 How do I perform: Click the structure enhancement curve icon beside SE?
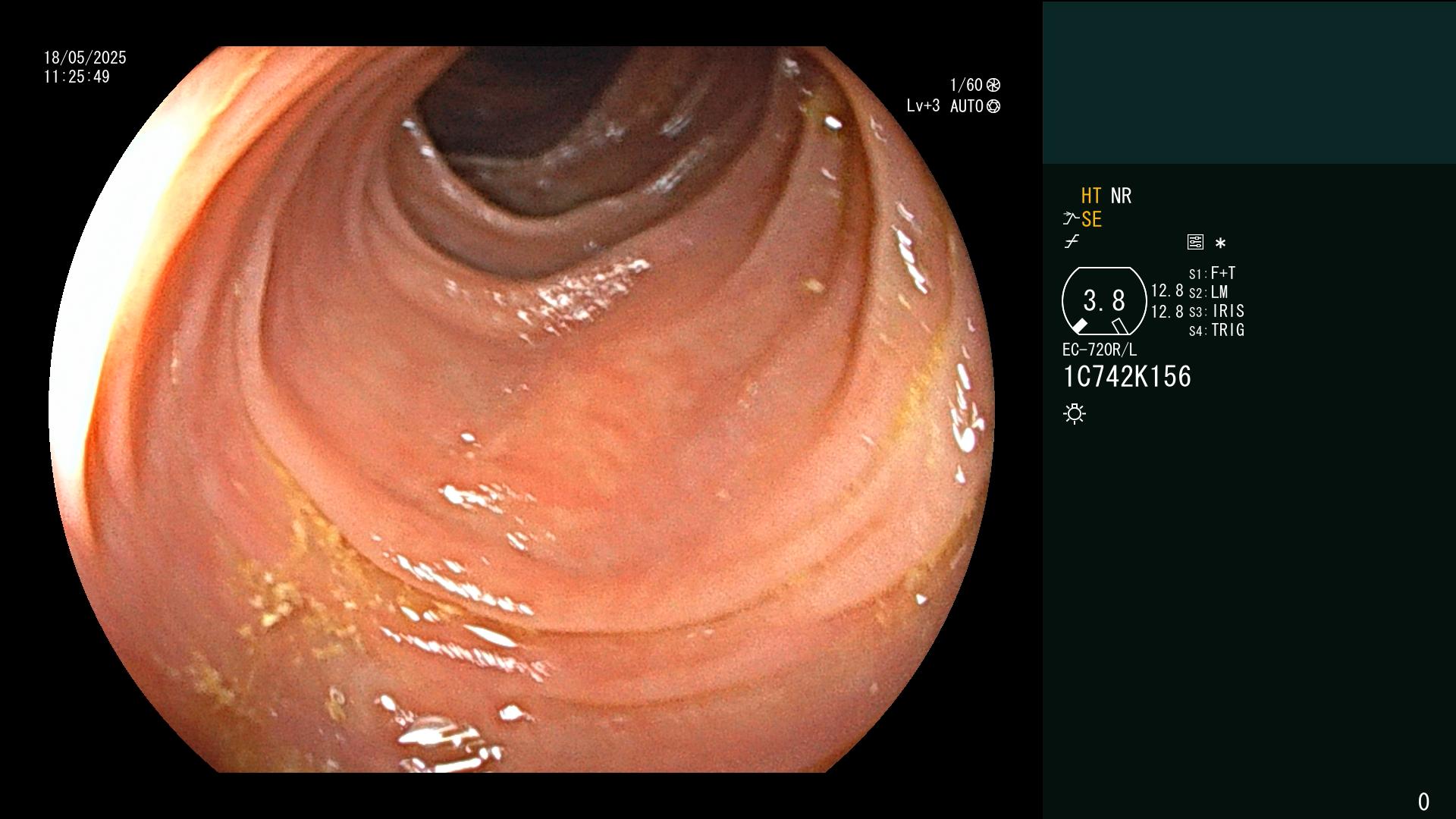coord(1071,219)
